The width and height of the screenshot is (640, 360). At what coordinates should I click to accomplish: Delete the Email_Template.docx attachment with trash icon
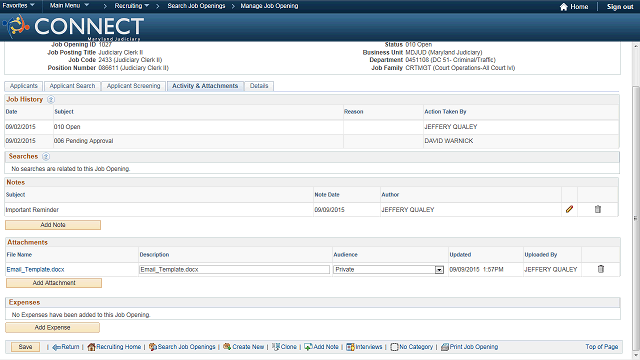click(x=601, y=269)
